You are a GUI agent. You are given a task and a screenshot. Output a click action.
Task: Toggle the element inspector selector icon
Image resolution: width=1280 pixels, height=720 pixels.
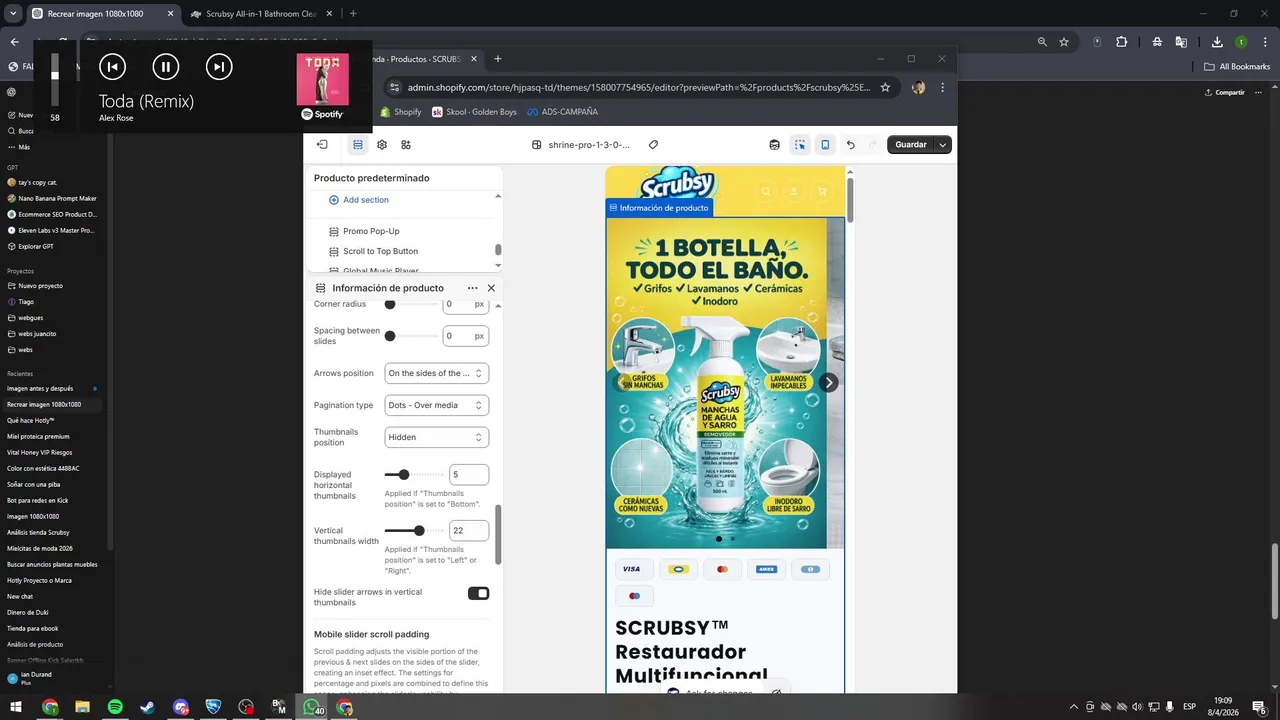click(x=800, y=145)
